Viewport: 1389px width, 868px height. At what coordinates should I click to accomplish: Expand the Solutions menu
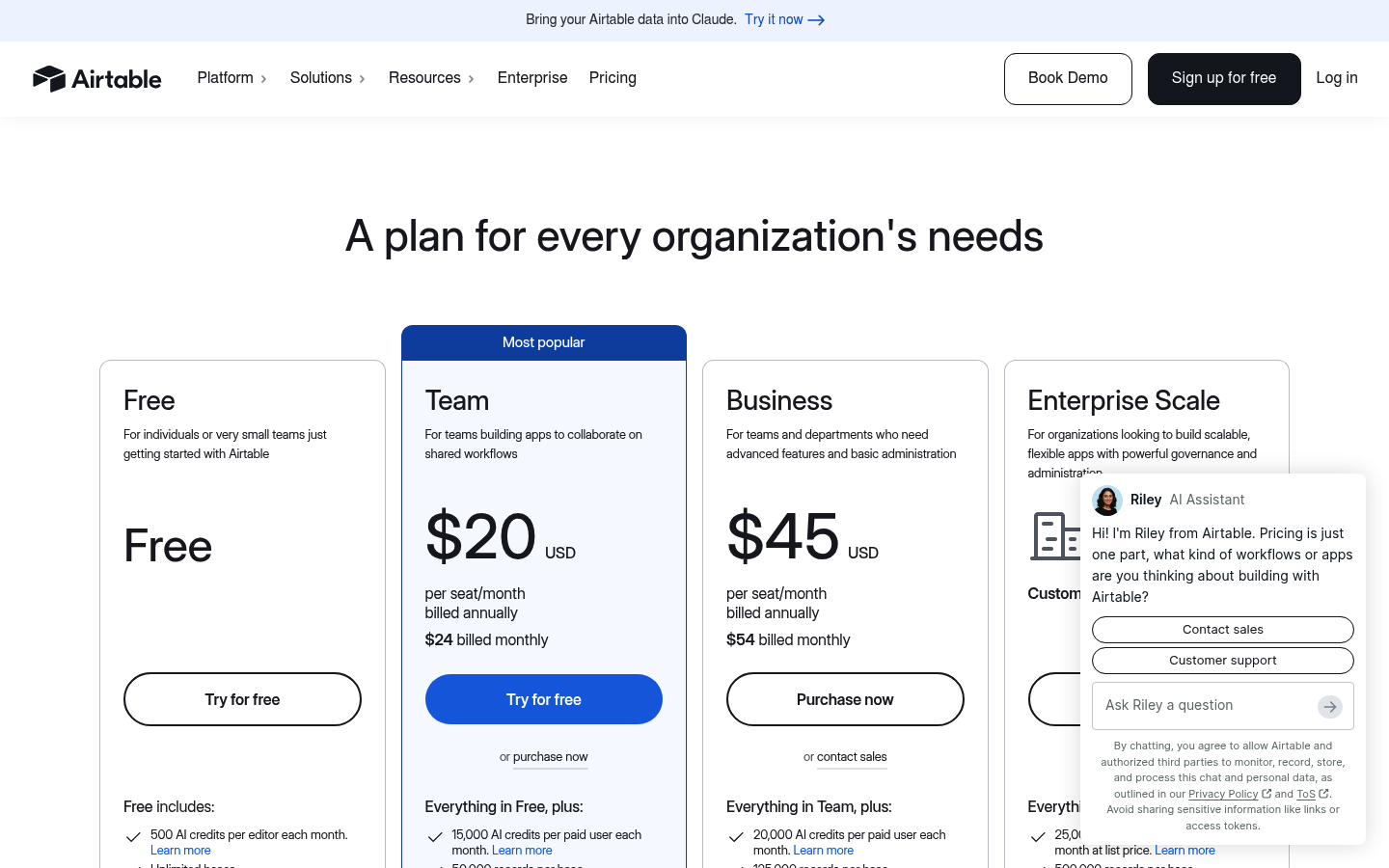coord(328,78)
